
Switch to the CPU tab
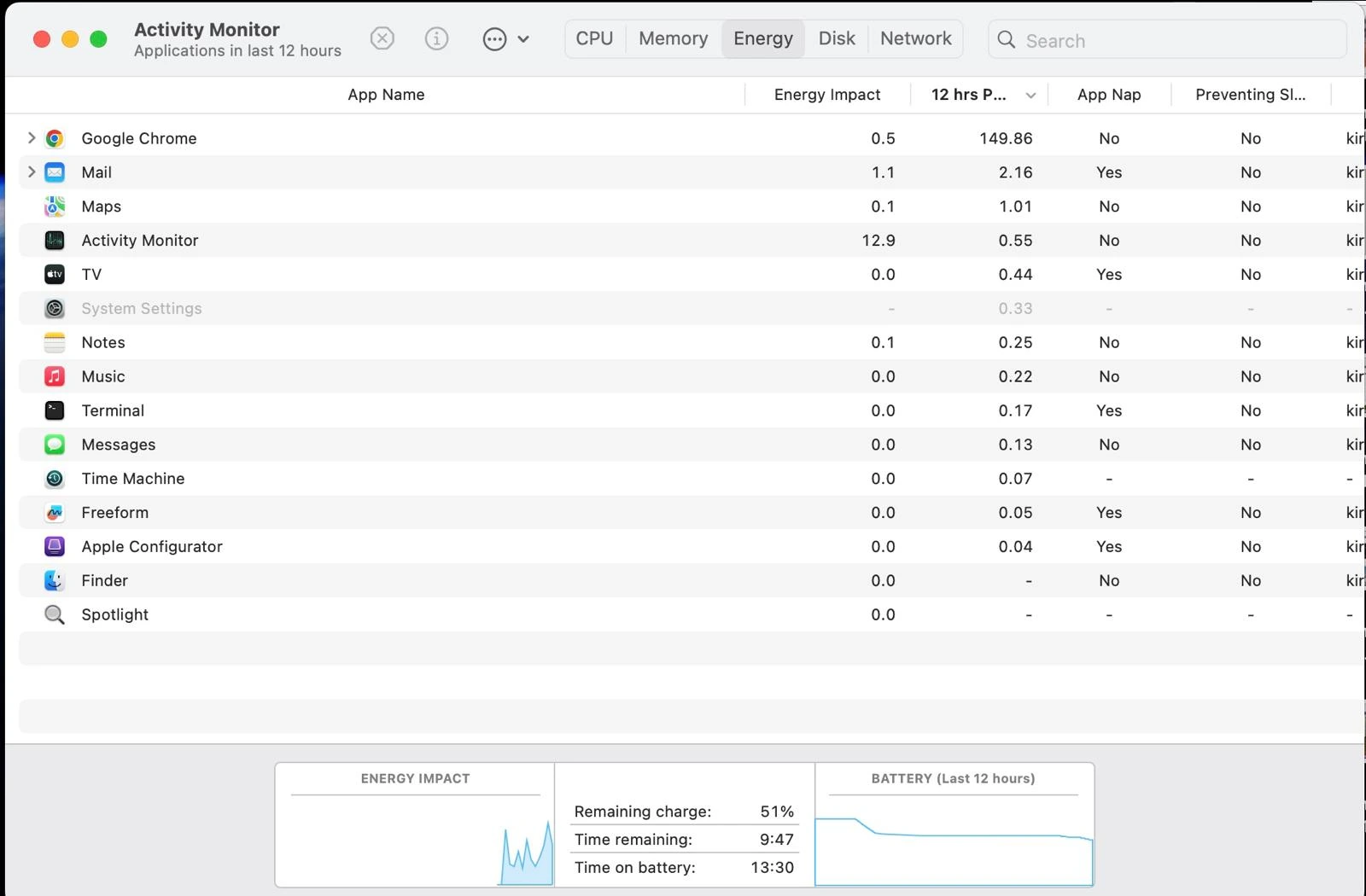pyautogui.click(x=594, y=38)
